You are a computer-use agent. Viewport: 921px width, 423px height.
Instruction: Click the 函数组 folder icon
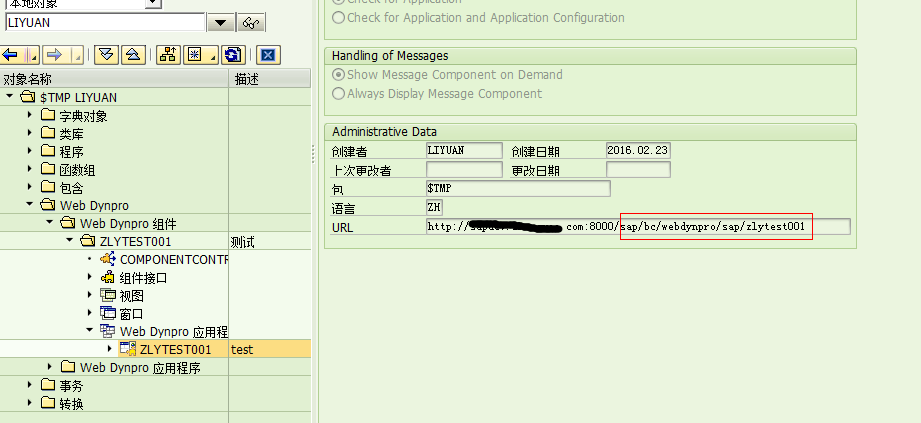(48, 169)
